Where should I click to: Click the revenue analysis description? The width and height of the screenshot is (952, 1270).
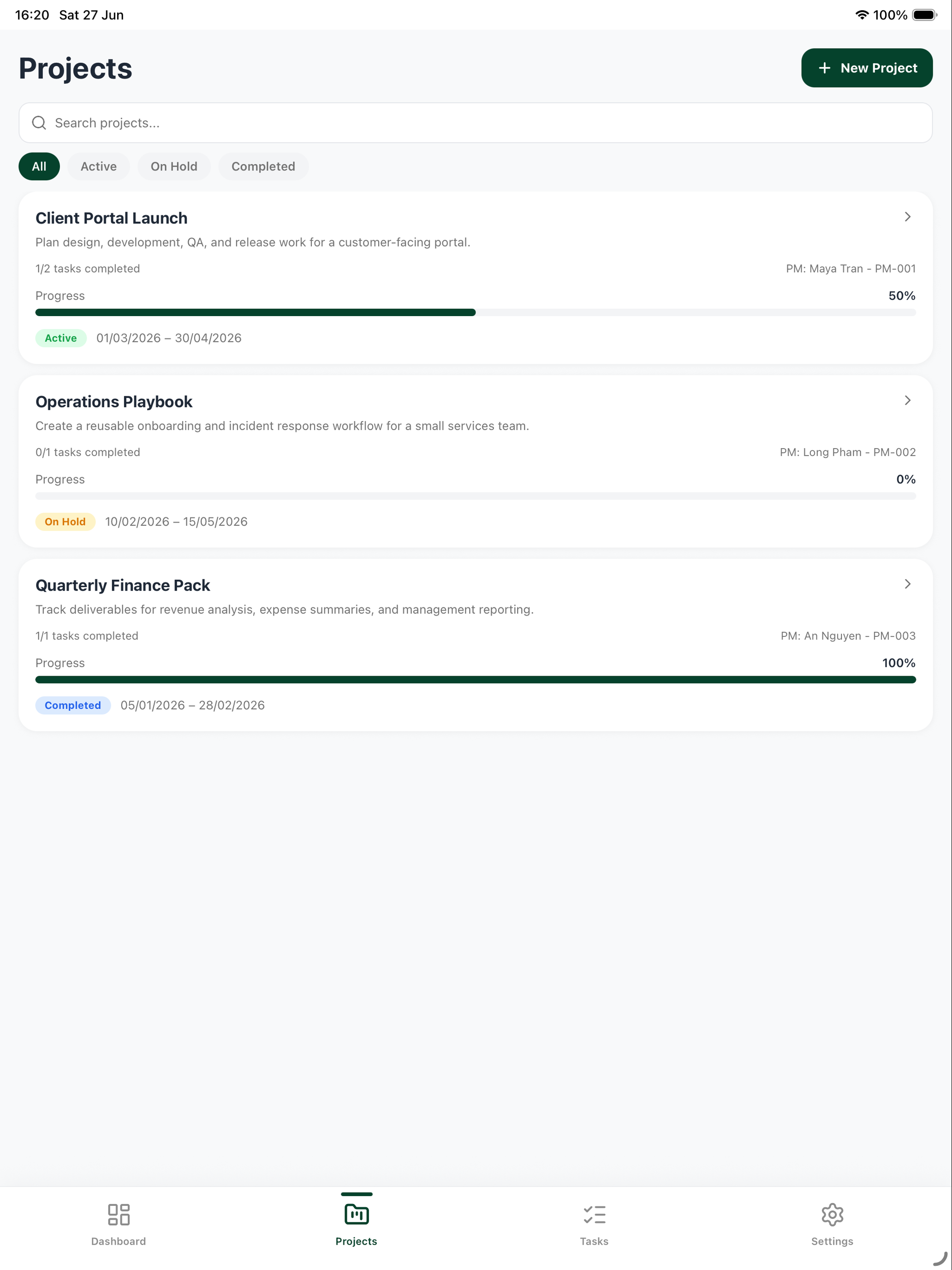(285, 610)
